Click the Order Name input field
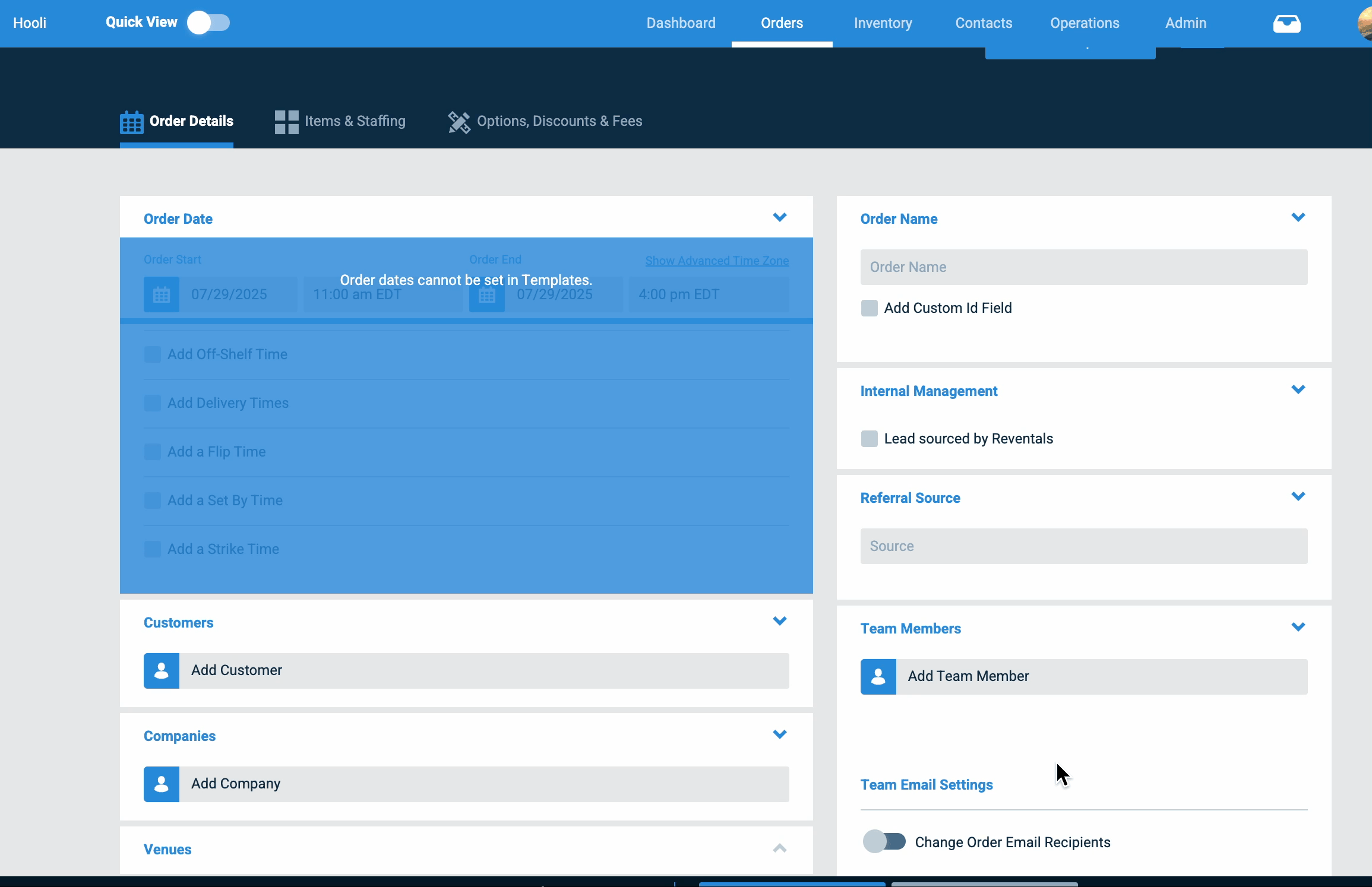The height and width of the screenshot is (887, 1372). [1084, 267]
